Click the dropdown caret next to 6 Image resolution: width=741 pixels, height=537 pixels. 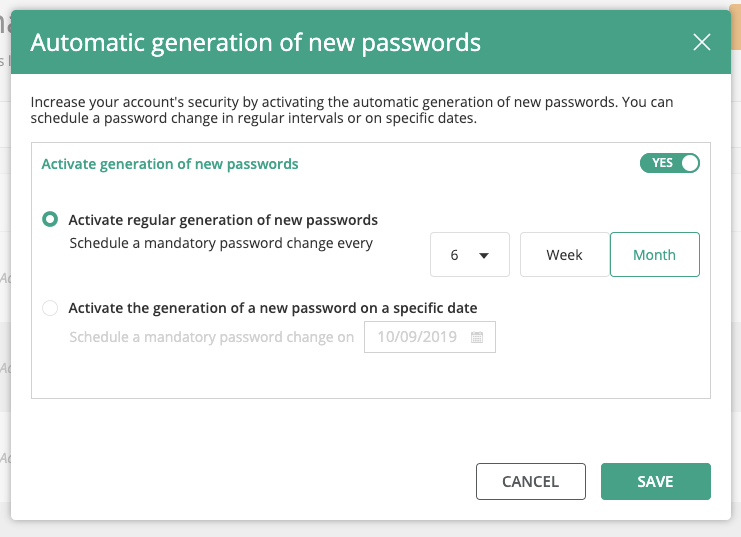click(483, 256)
